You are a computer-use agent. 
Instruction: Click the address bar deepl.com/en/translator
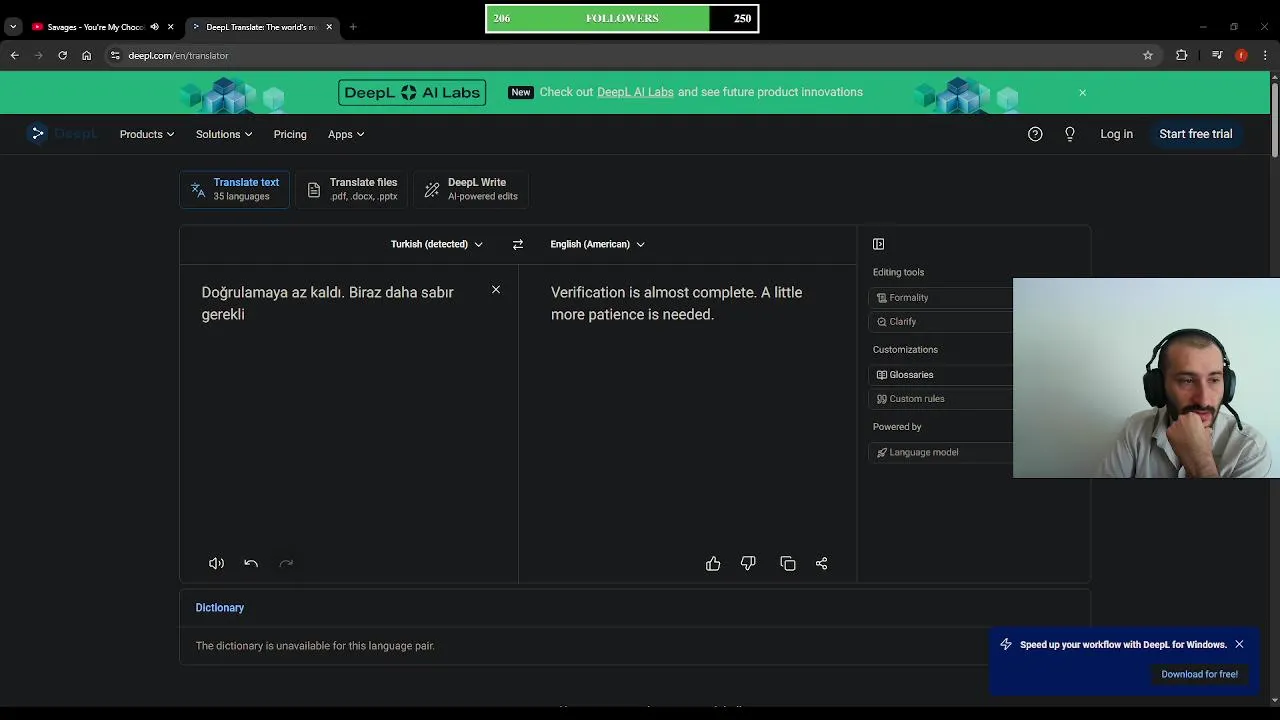[x=178, y=55]
